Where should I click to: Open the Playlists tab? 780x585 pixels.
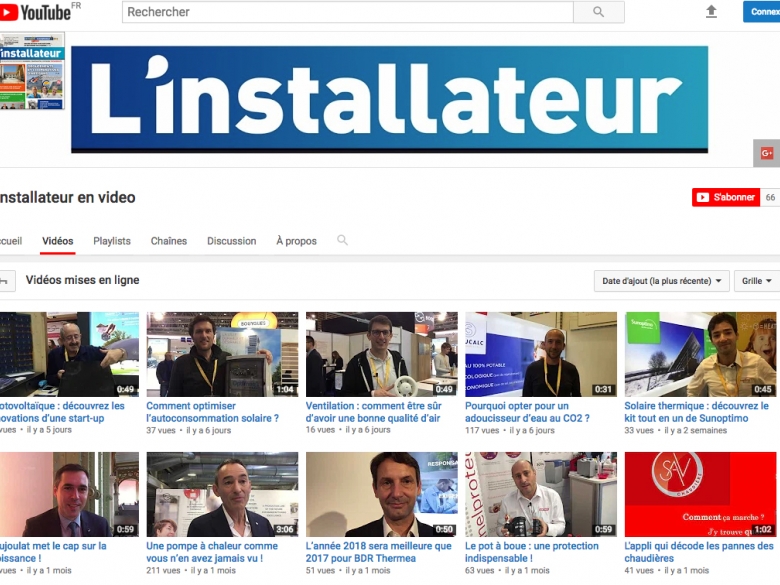[x=112, y=241]
